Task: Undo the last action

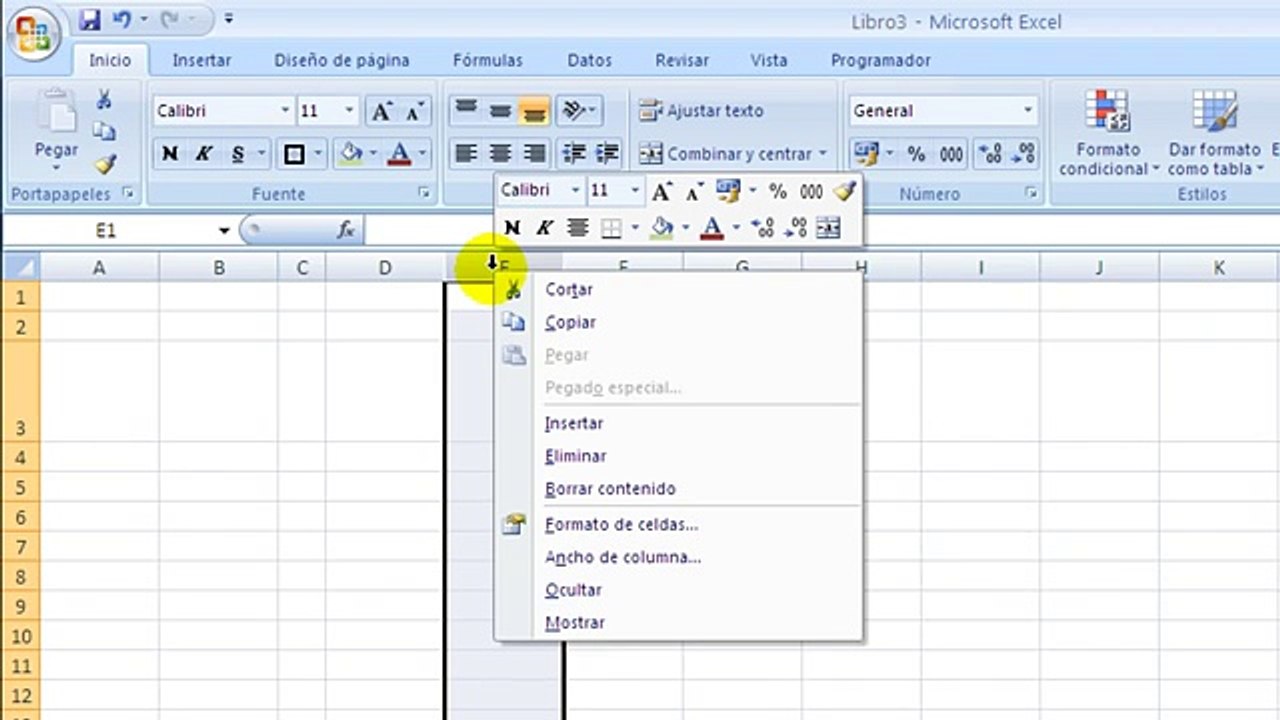Action: pos(122,19)
